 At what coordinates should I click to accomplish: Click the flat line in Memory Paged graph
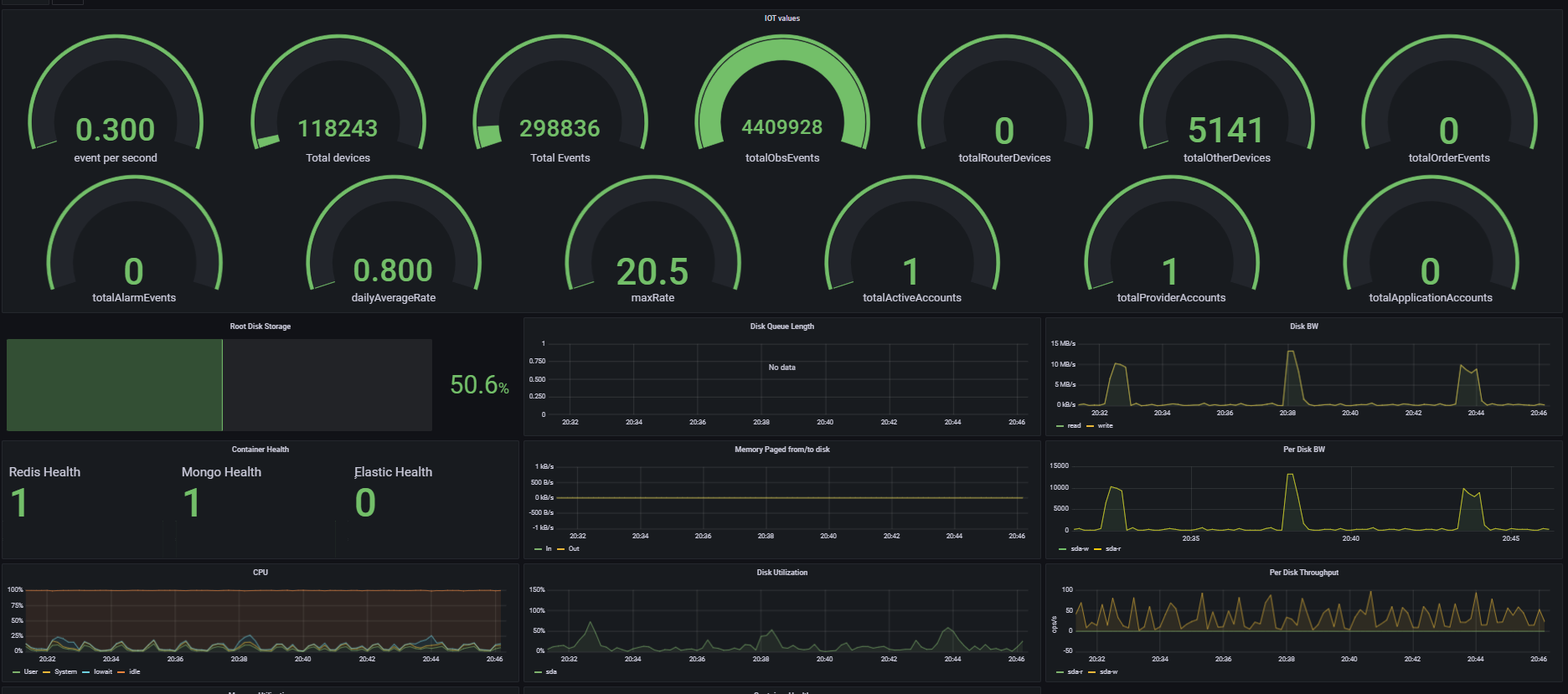(790, 497)
